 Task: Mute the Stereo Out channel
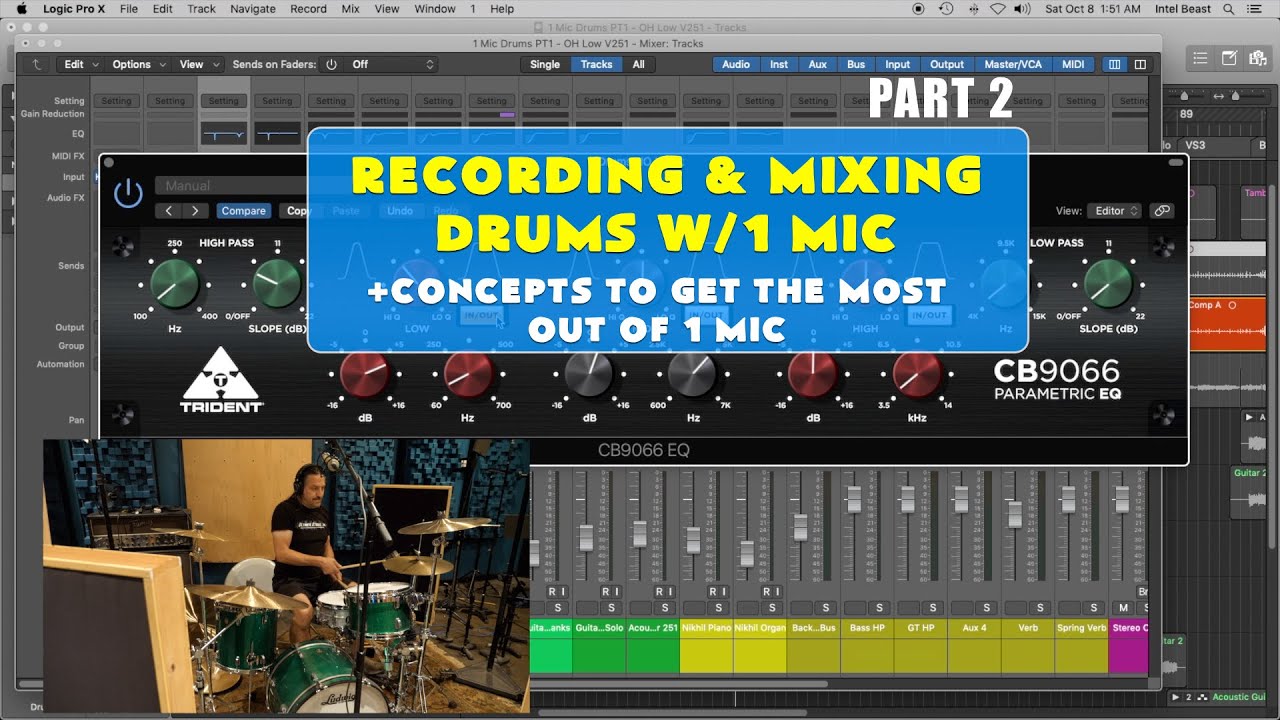1124,608
